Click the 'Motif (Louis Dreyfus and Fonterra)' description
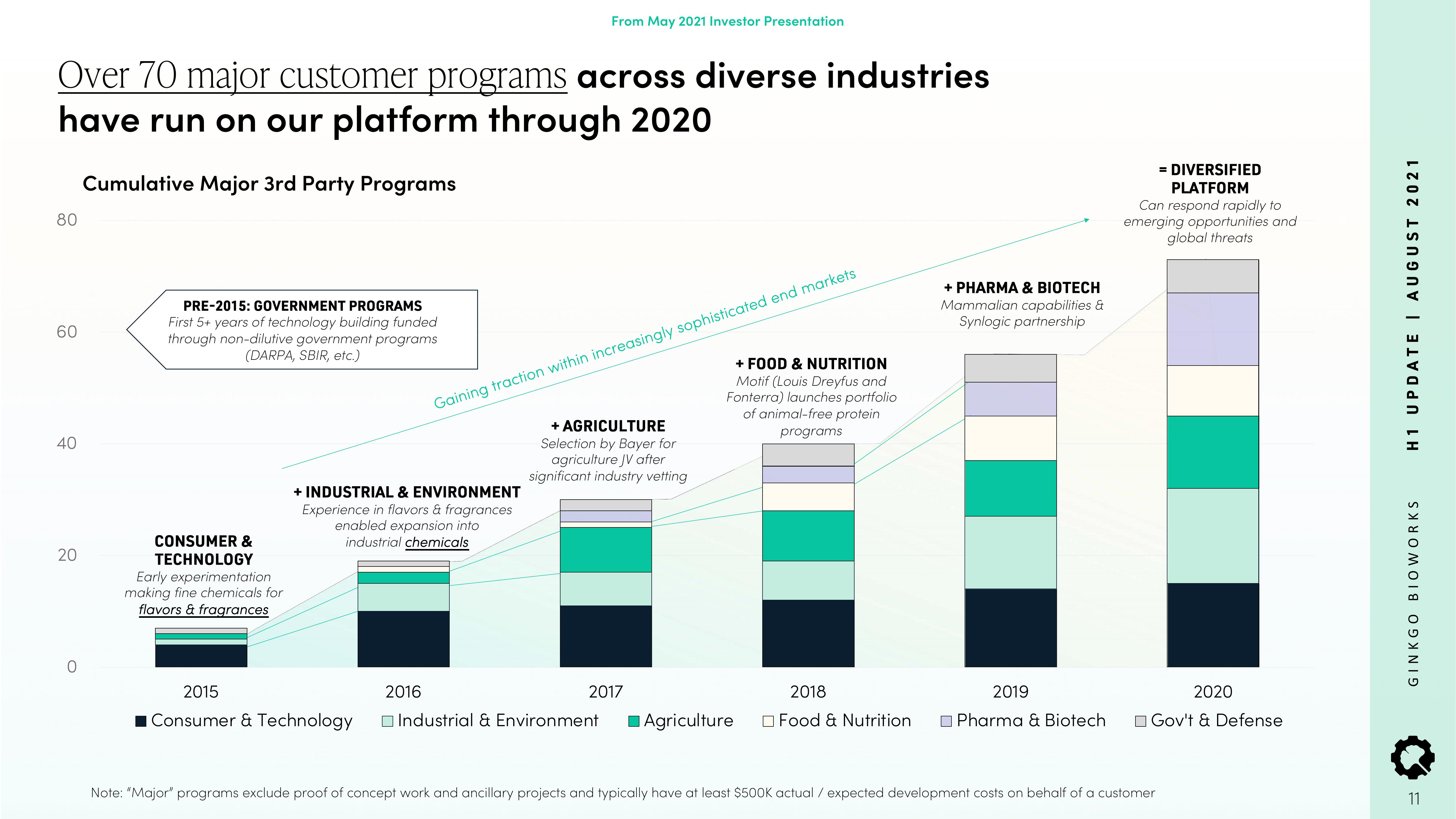1456x819 pixels. coord(811,406)
